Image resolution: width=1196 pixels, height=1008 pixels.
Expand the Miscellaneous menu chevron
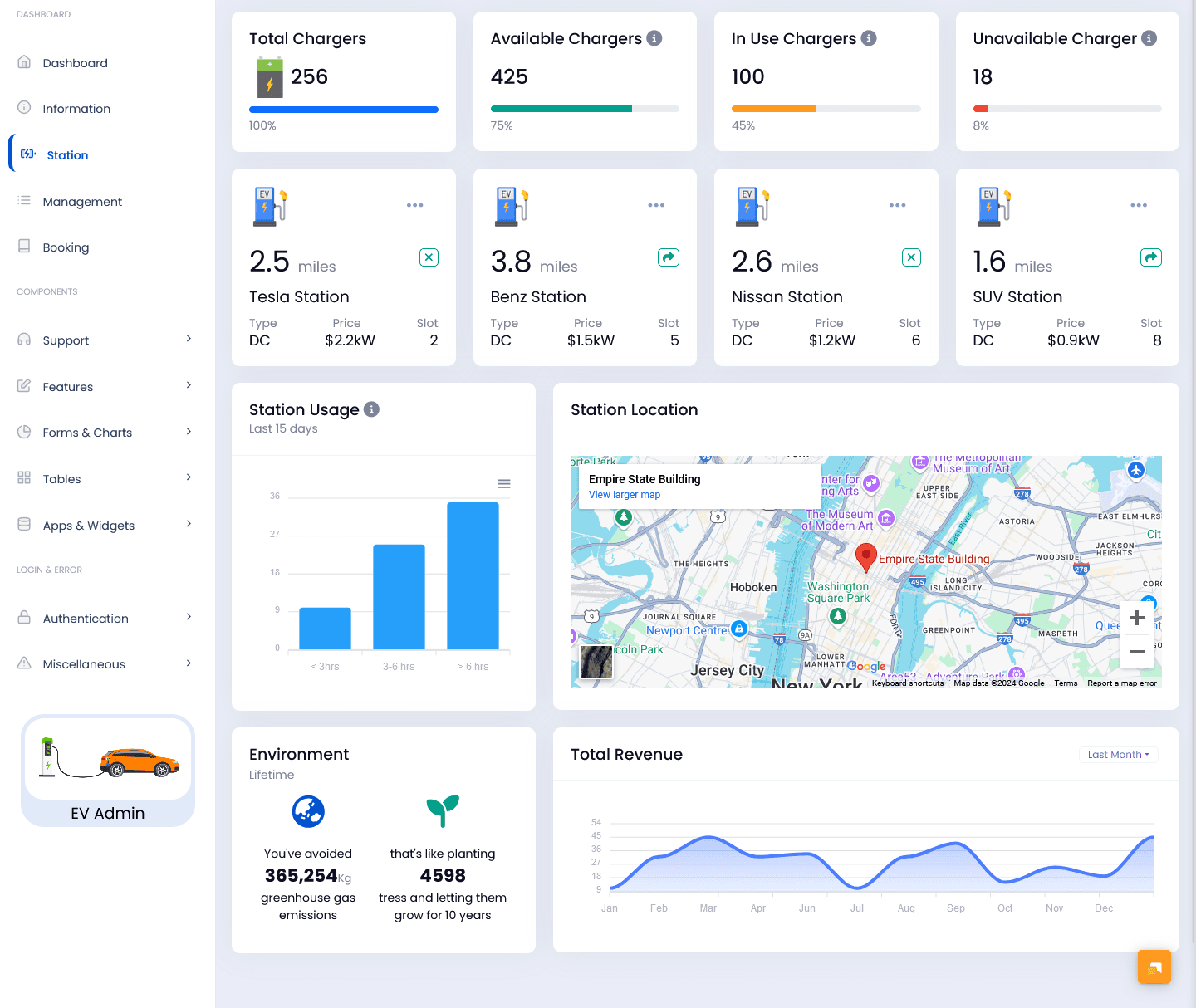189,663
